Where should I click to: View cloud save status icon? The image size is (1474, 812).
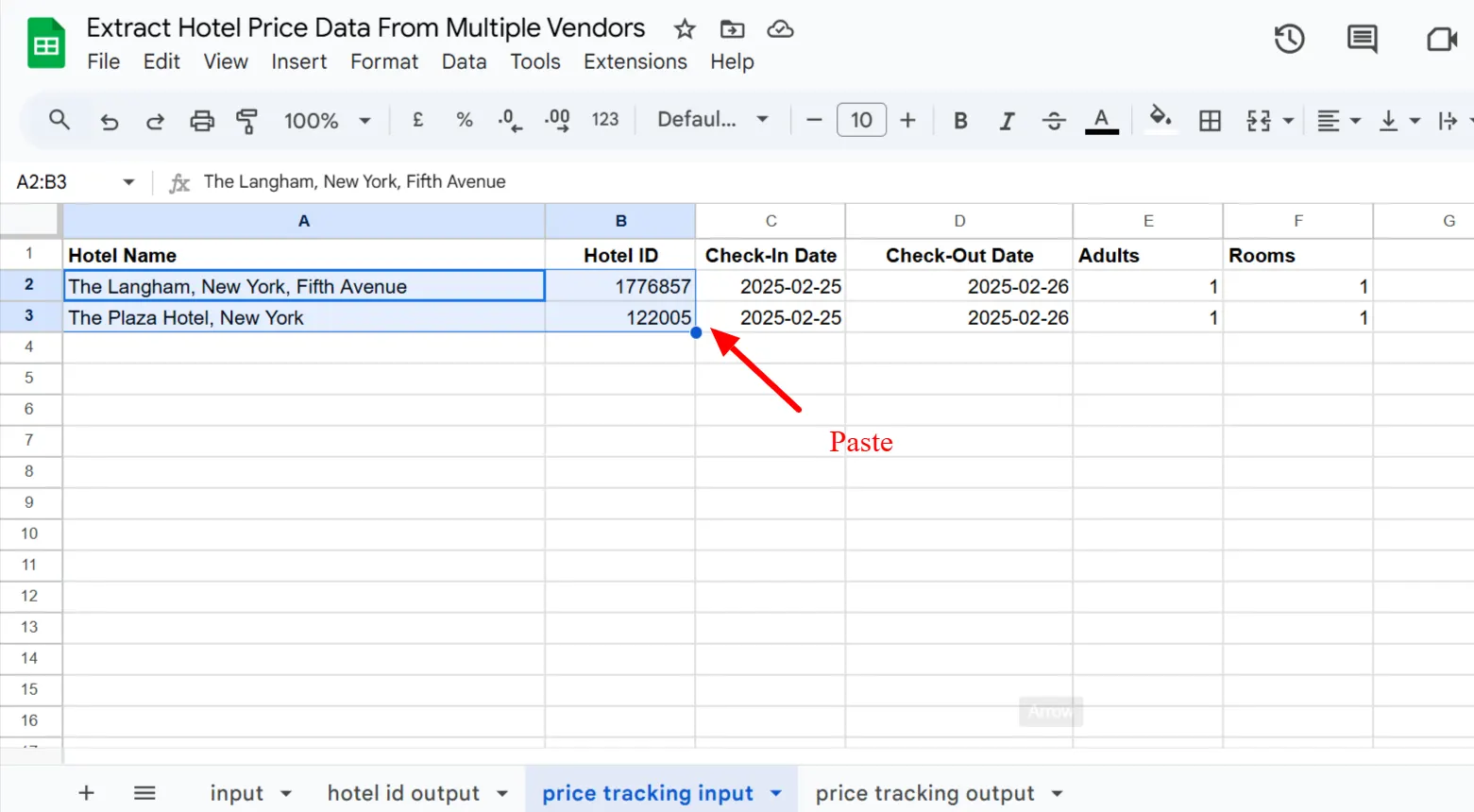pos(780,29)
